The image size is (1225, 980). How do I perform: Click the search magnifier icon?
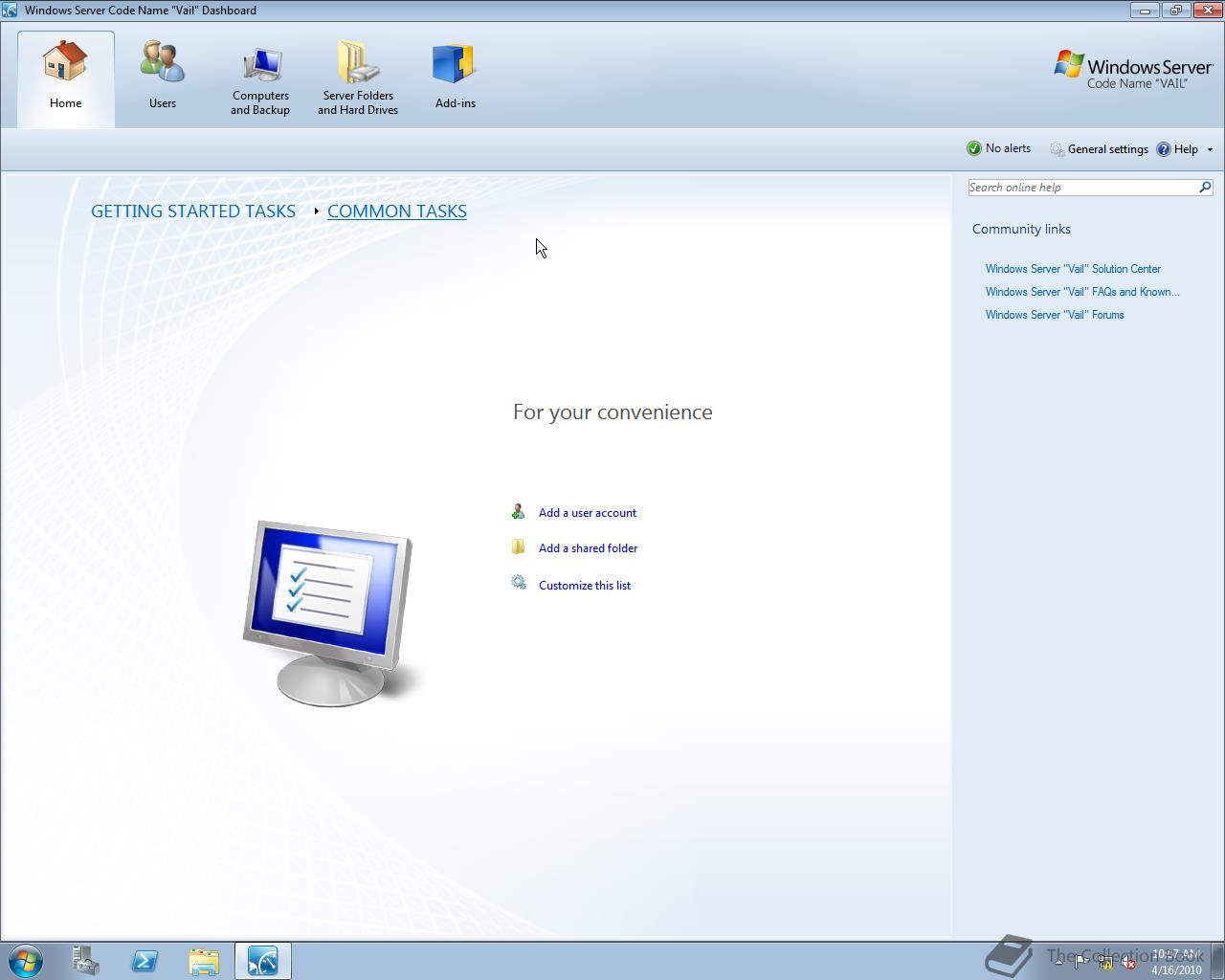pyautogui.click(x=1205, y=188)
